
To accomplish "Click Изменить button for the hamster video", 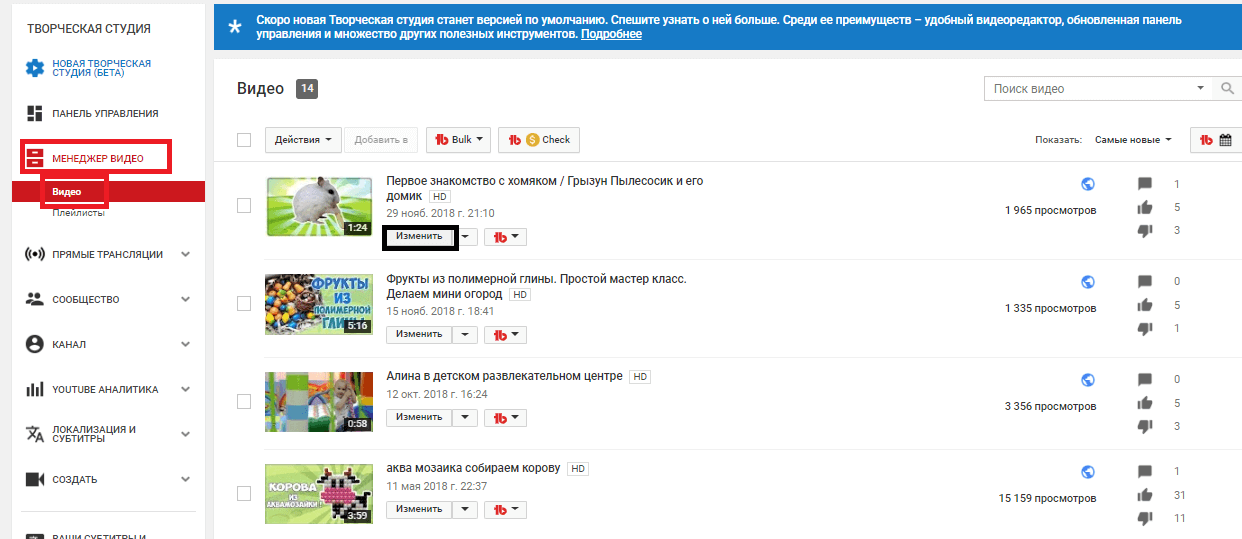I will click(419, 237).
